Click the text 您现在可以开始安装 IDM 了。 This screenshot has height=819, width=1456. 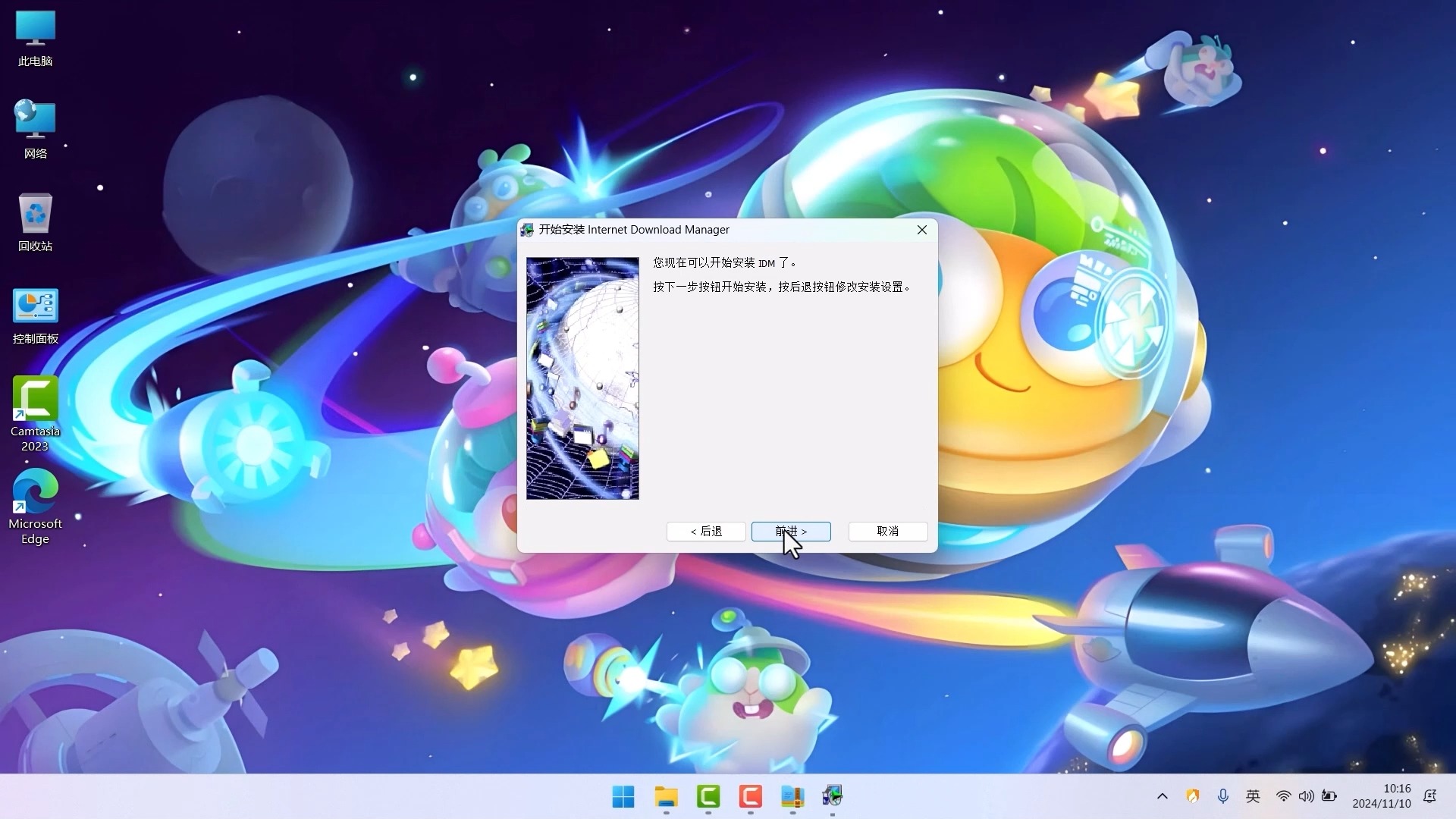[x=725, y=263]
